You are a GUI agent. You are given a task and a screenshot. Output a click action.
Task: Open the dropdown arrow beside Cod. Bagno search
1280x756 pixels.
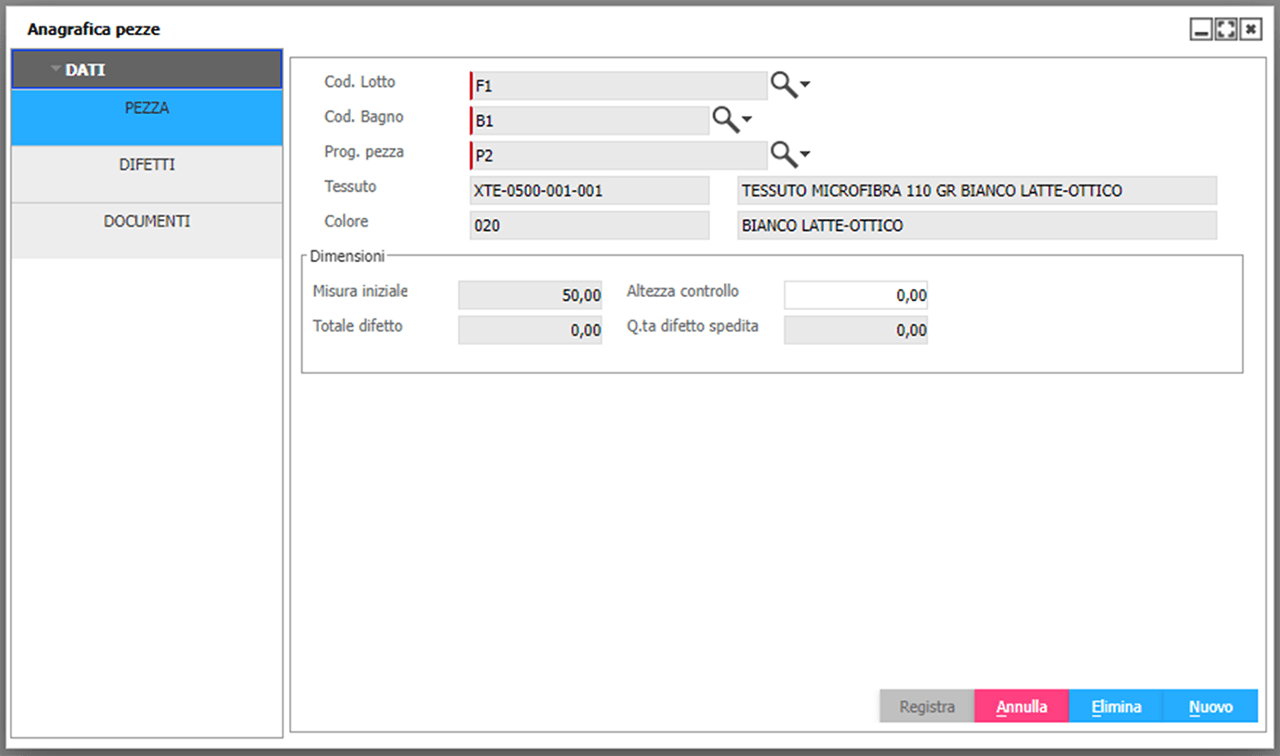tap(746, 120)
